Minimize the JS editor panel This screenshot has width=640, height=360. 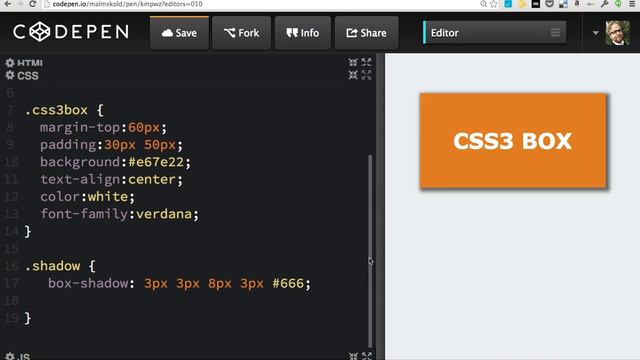[x=353, y=356]
